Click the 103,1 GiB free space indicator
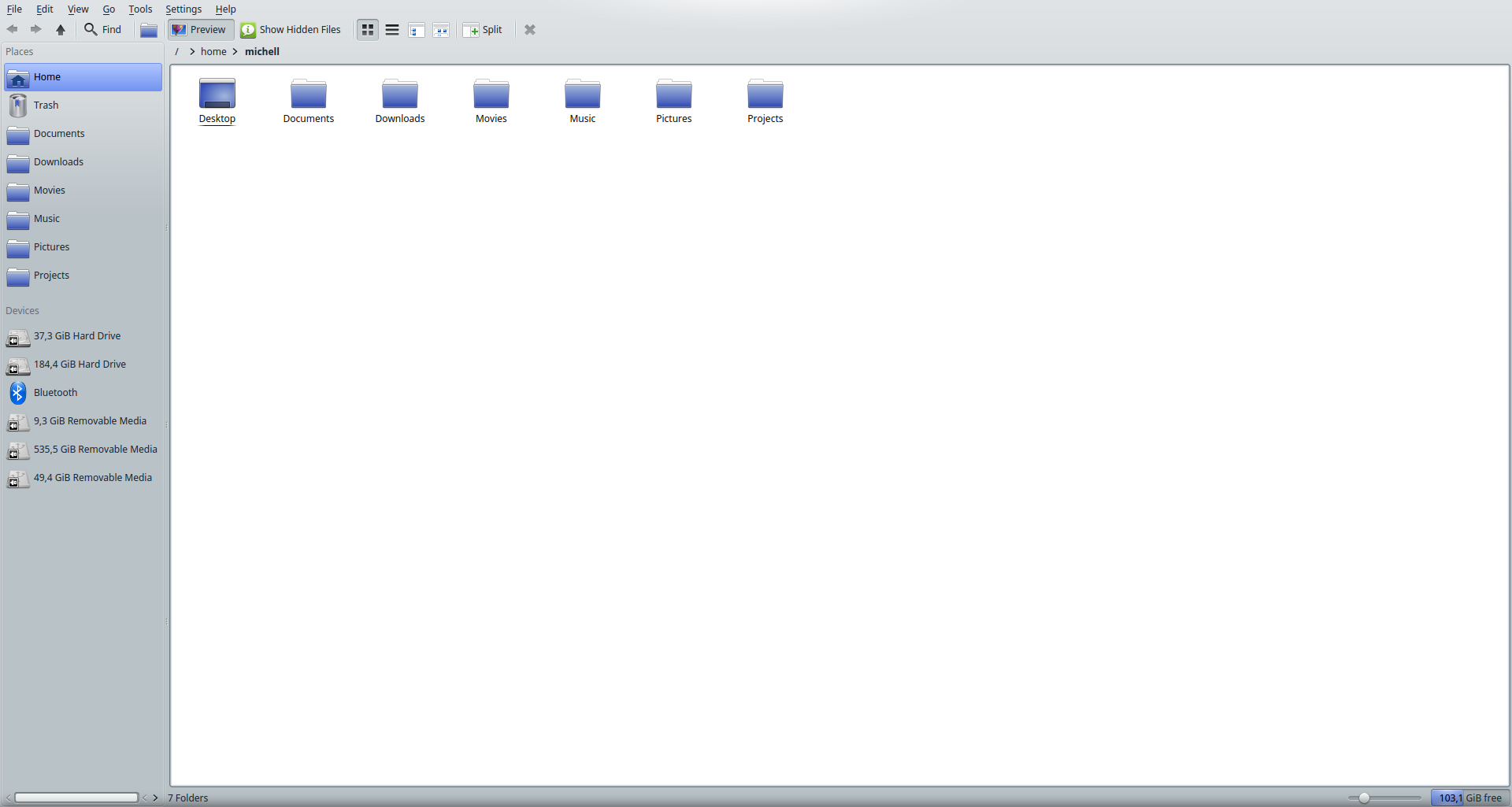This screenshot has height=807, width=1512. (x=1469, y=798)
